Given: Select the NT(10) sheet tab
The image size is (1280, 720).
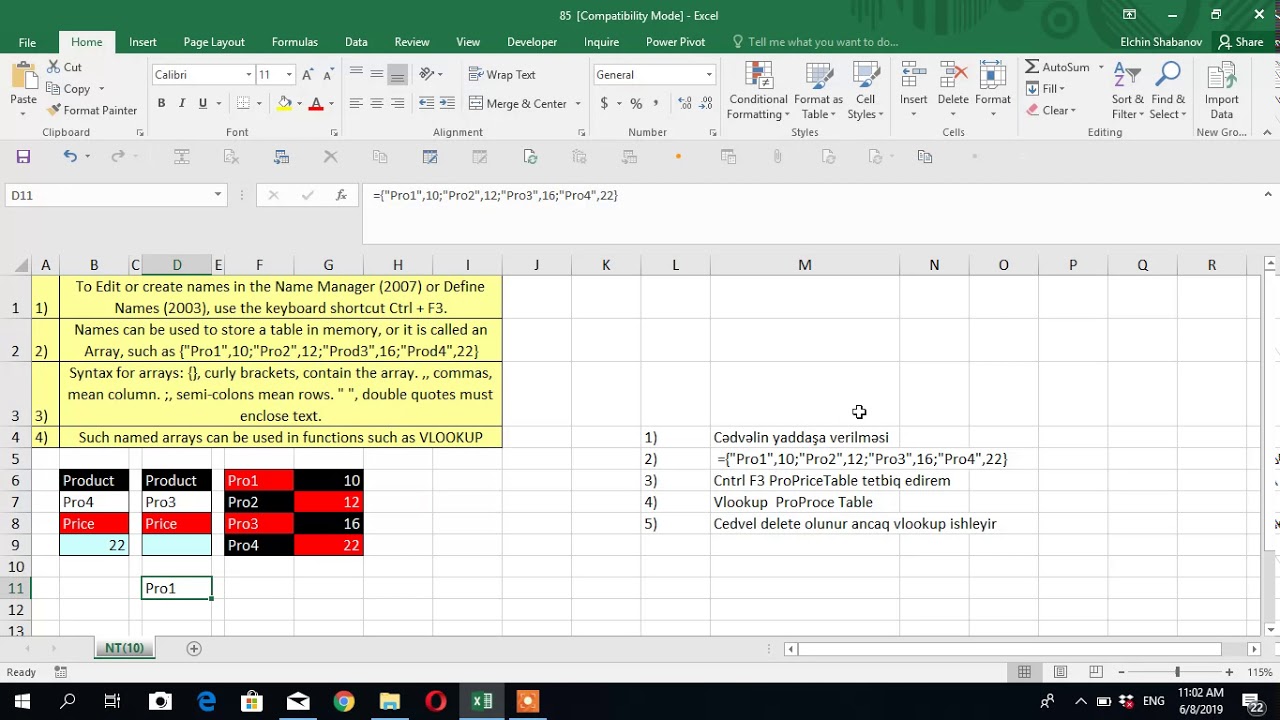Looking at the screenshot, I should point(124,648).
